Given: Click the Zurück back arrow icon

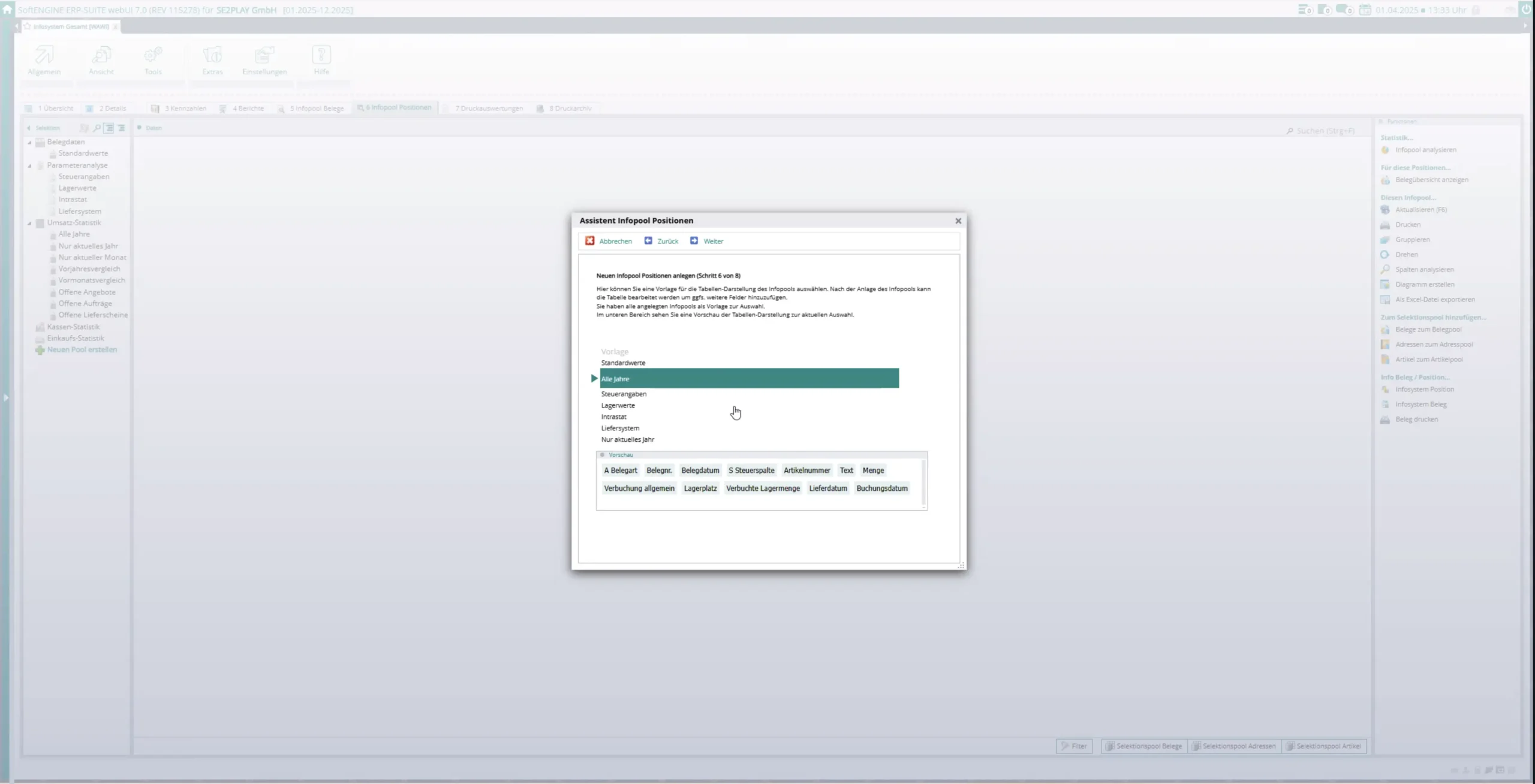Looking at the screenshot, I should pos(648,240).
